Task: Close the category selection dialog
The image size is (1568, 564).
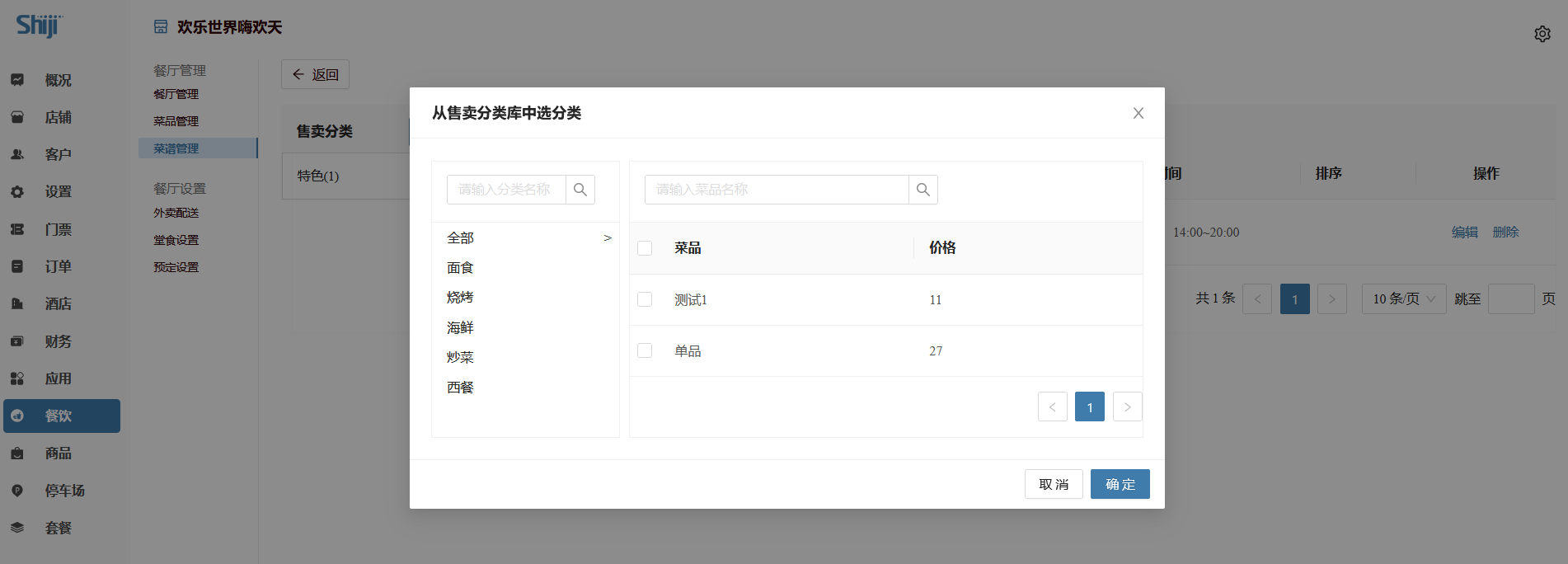Action: point(1138,113)
